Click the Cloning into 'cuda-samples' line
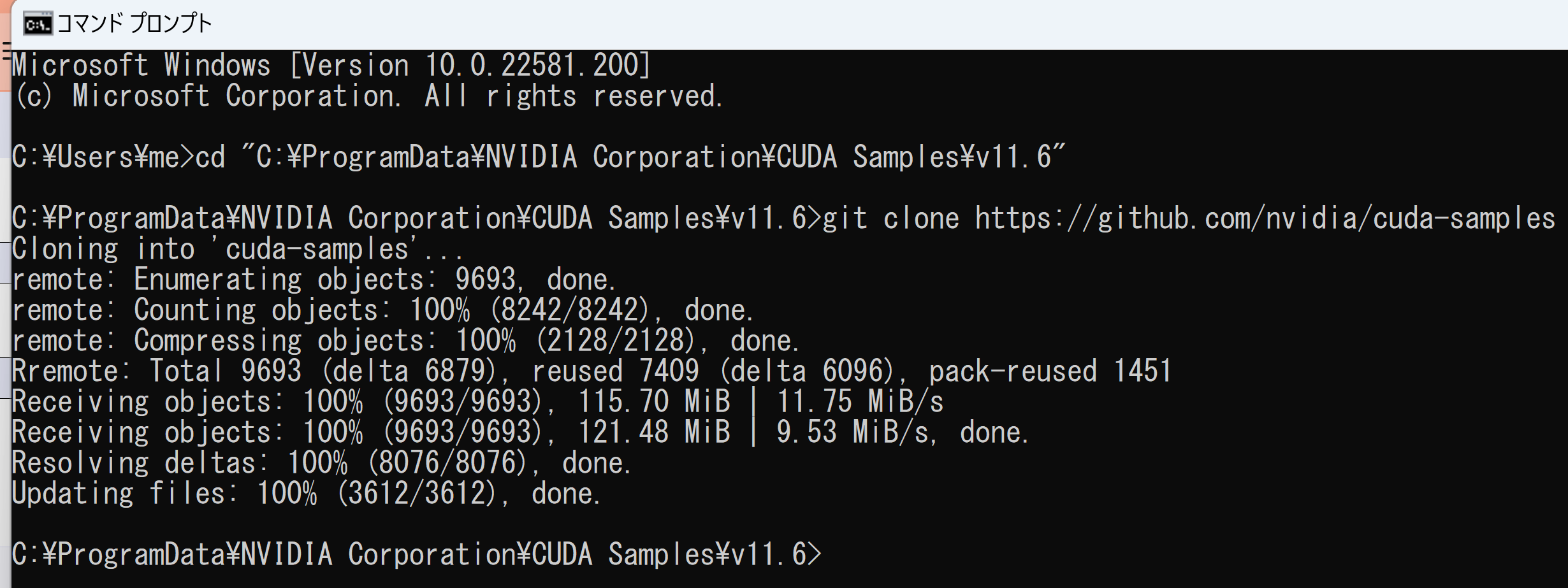The image size is (1568, 588). click(x=238, y=249)
